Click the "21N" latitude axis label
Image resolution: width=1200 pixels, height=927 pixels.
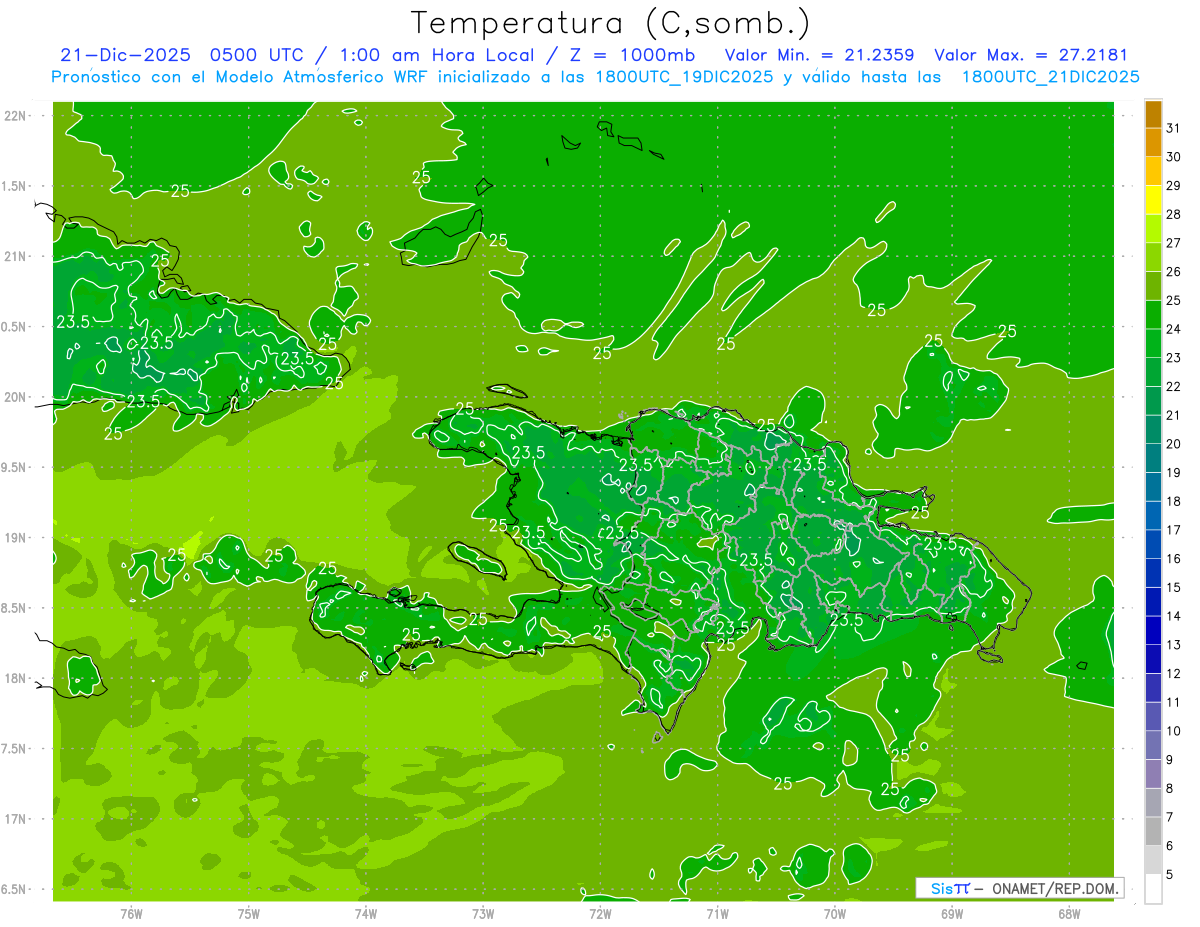[x=16, y=257]
